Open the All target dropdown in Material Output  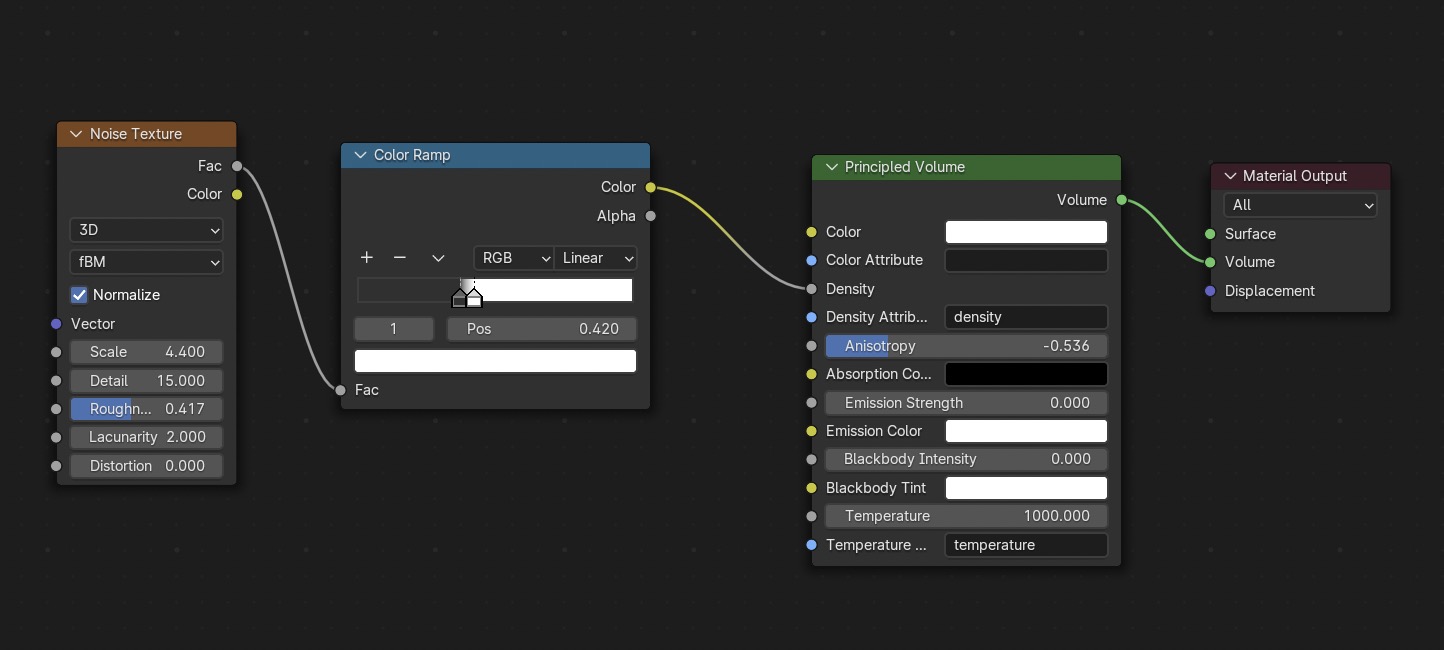point(1300,205)
